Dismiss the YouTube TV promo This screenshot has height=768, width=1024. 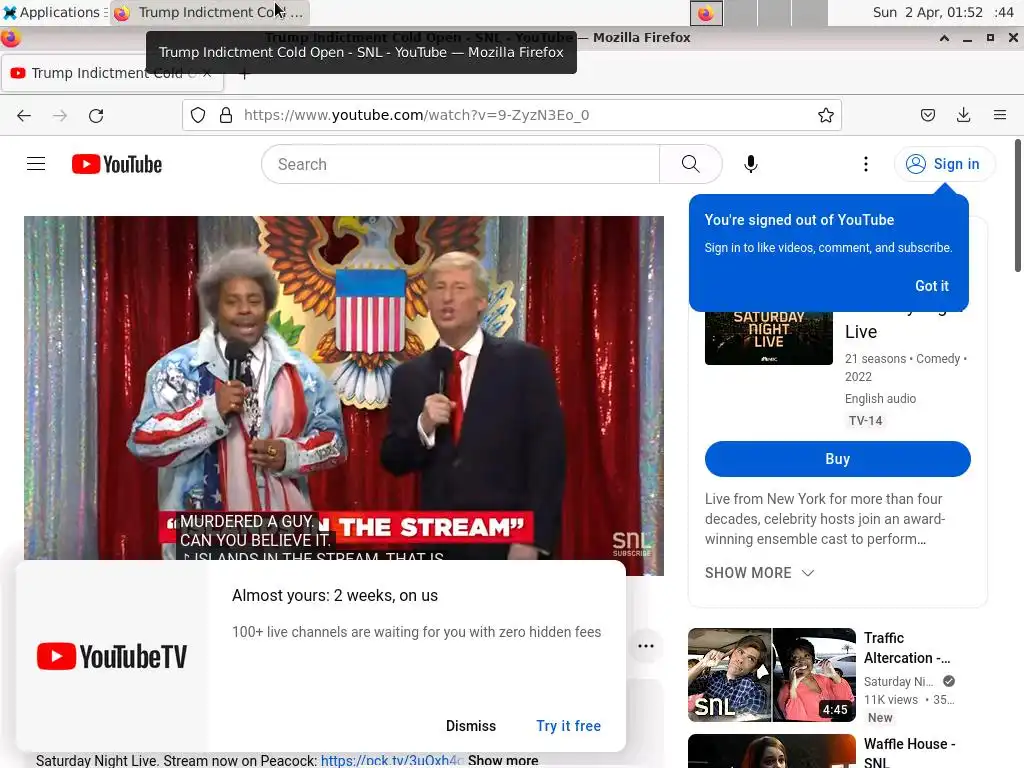tap(471, 726)
